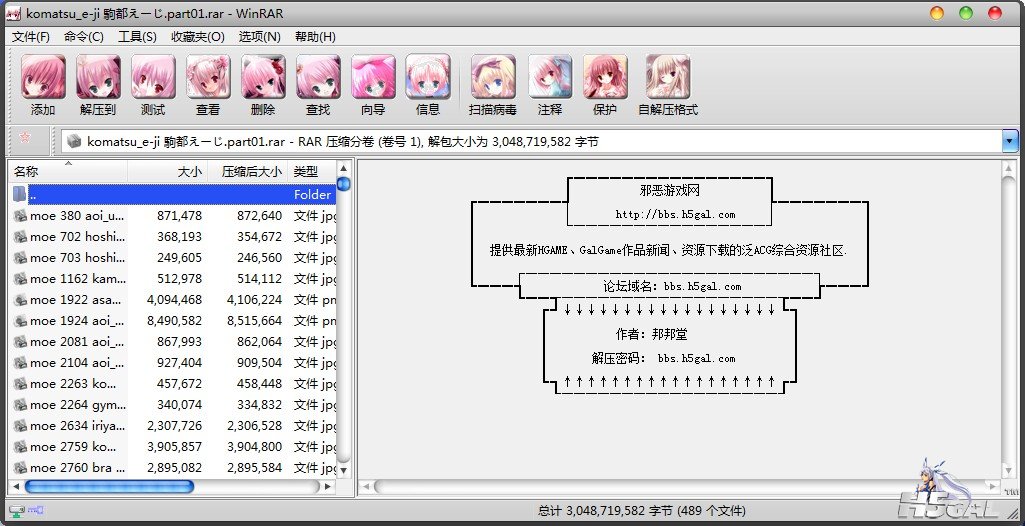This screenshot has width=1025, height=526.
Task: Open the 工具(S) menu
Action: tap(137, 37)
